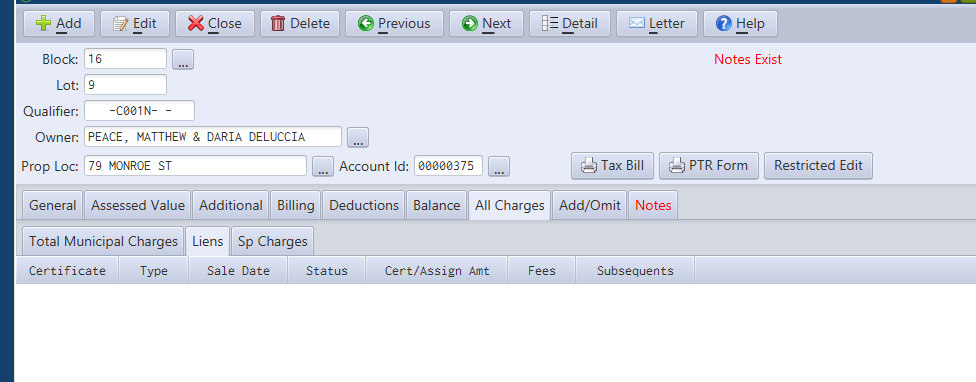Open the Sp Charges sub-tab
Image resolution: width=976 pixels, height=382 pixels.
273,241
